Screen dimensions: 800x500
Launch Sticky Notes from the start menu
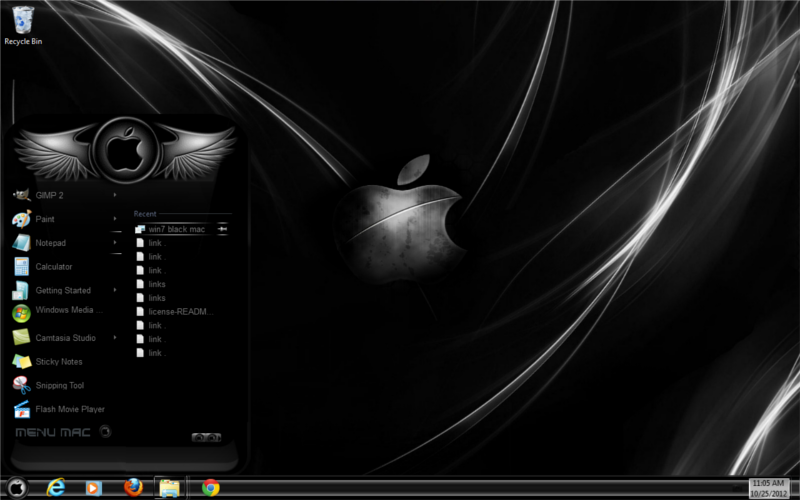[x=64, y=361]
